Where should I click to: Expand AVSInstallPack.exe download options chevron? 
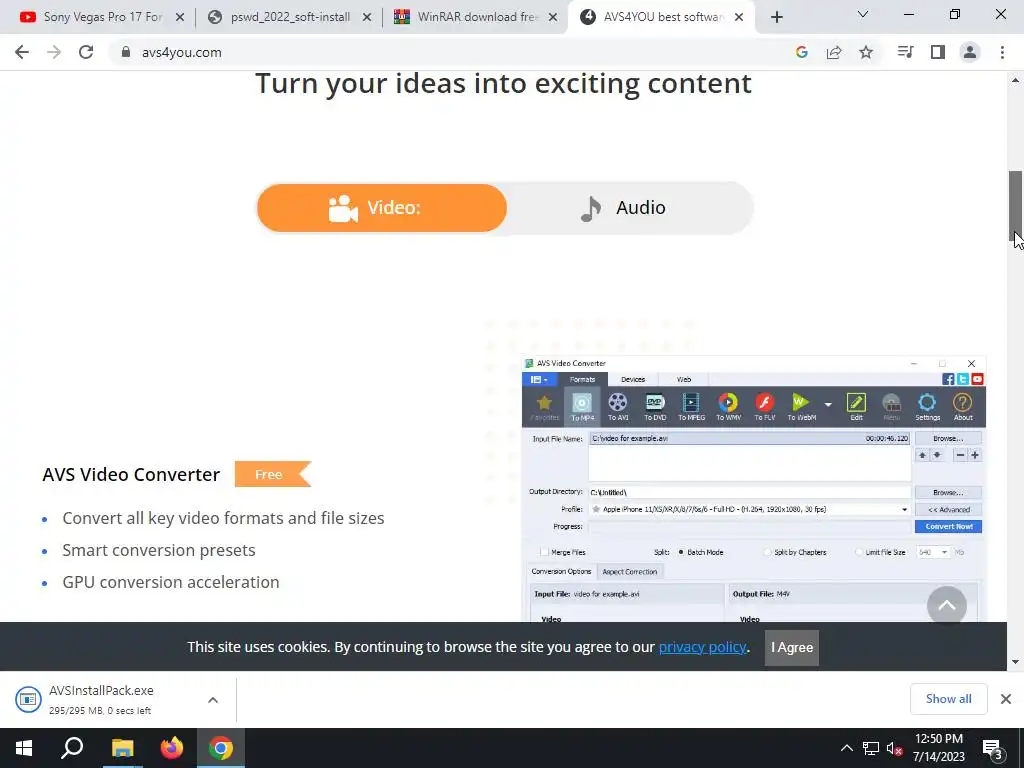coord(213,700)
